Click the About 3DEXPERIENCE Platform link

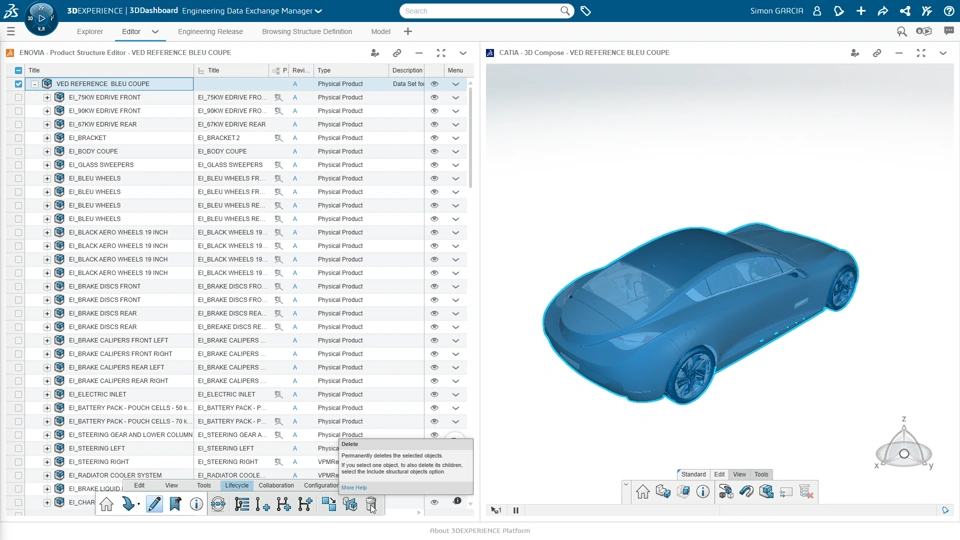click(x=479, y=531)
